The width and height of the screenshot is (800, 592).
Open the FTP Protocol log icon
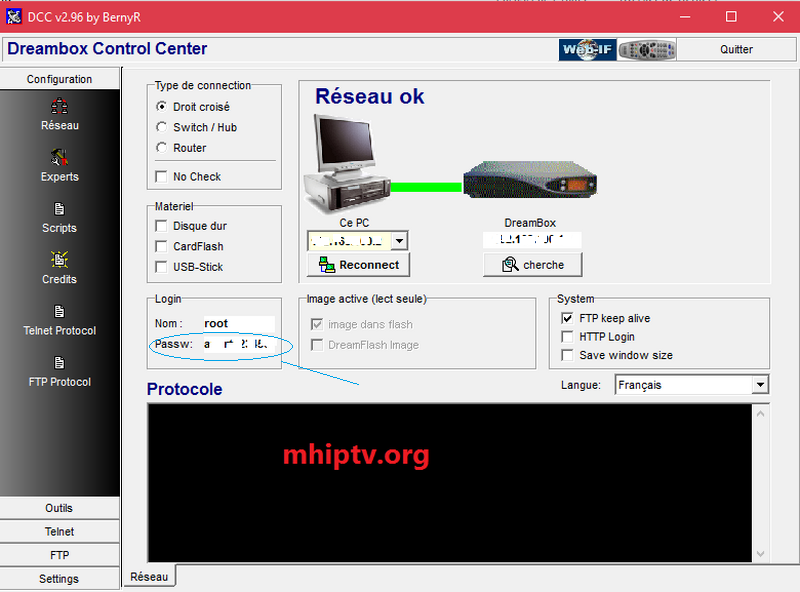point(59,363)
